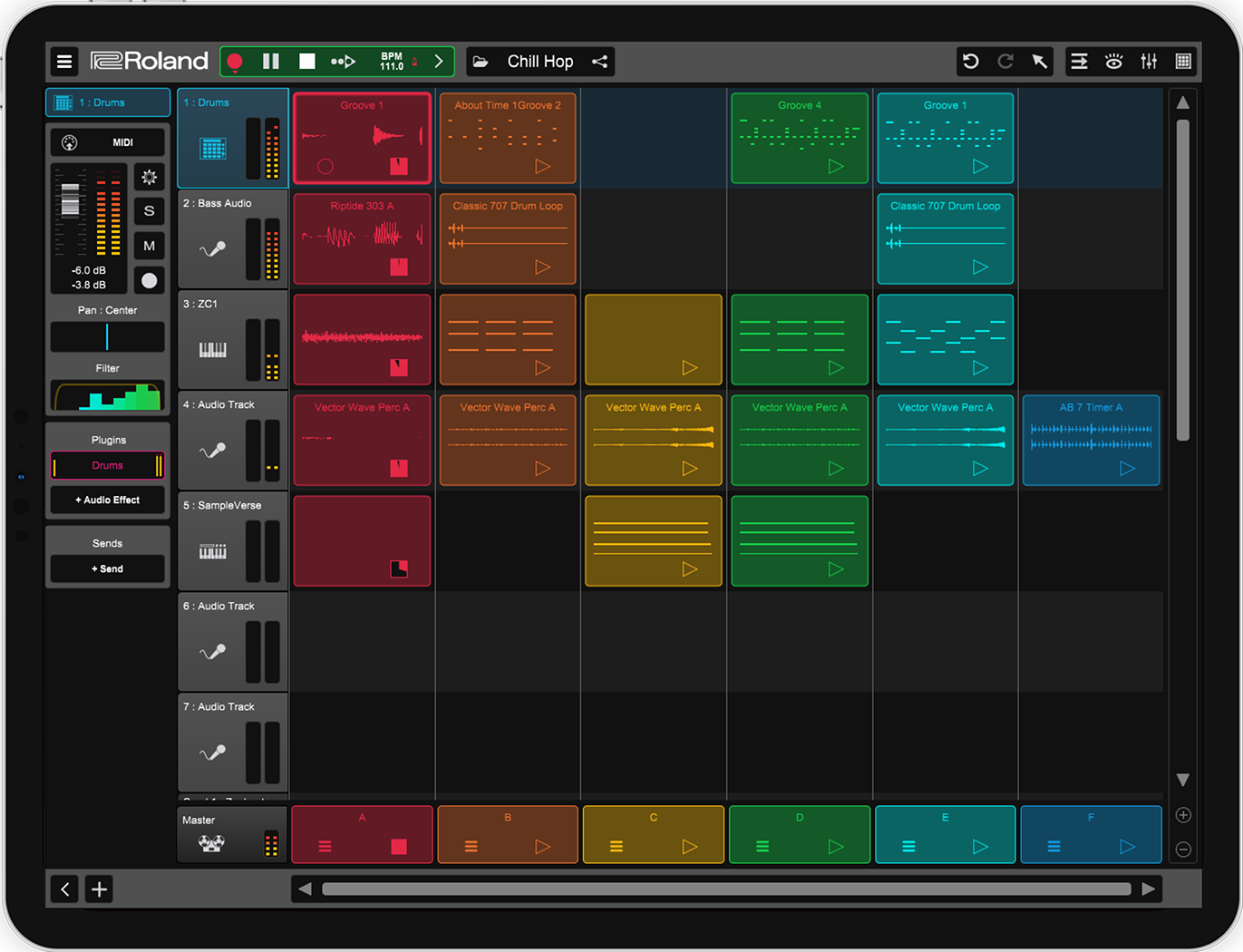Open the project folder icon
The width and height of the screenshot is (1243, 952).
pos(481,62)
